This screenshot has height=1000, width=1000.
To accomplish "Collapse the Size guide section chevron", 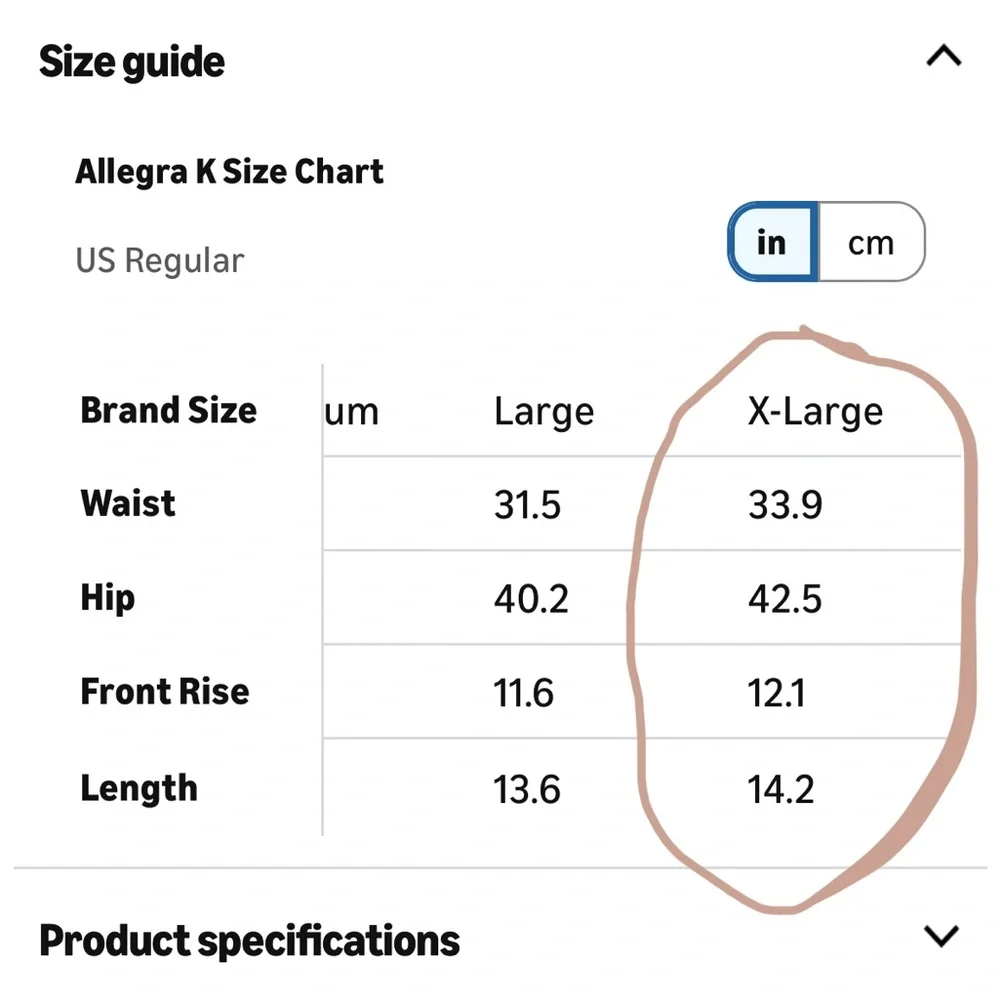I will 943,56.
